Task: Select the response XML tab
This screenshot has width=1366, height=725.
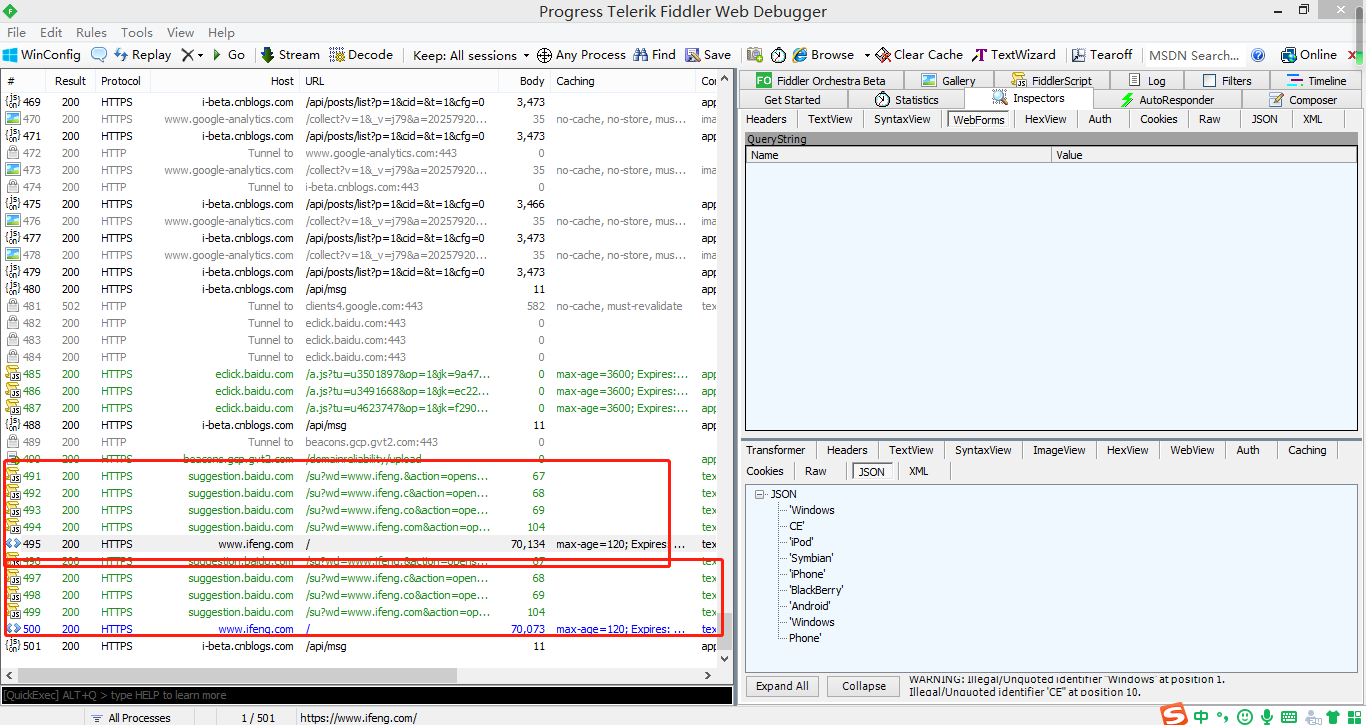Action: 918,471
